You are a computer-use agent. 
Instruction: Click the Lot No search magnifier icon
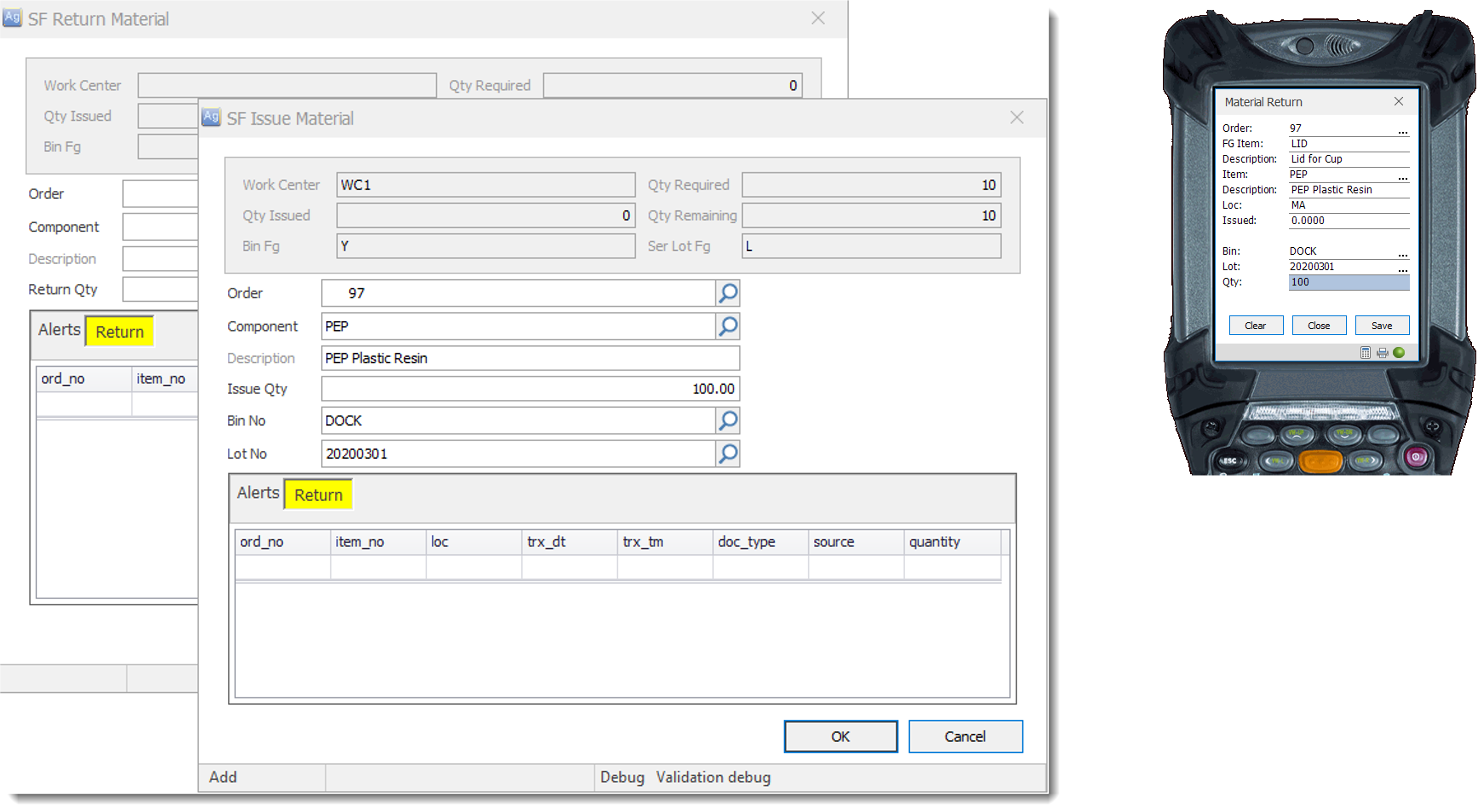728,454
